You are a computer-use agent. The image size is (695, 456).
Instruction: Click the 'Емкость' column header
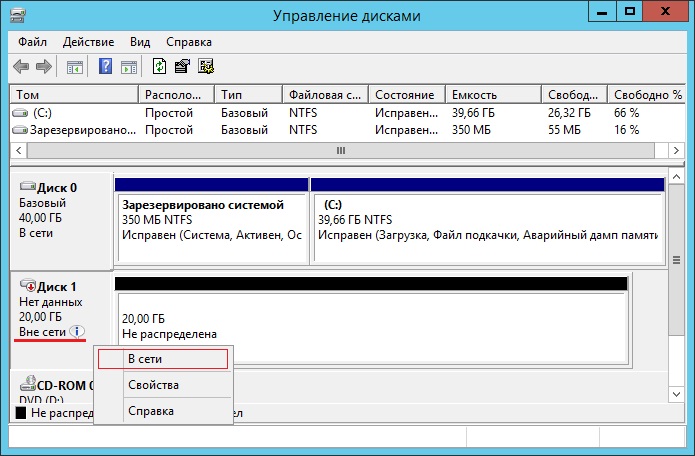click(492, 94)
